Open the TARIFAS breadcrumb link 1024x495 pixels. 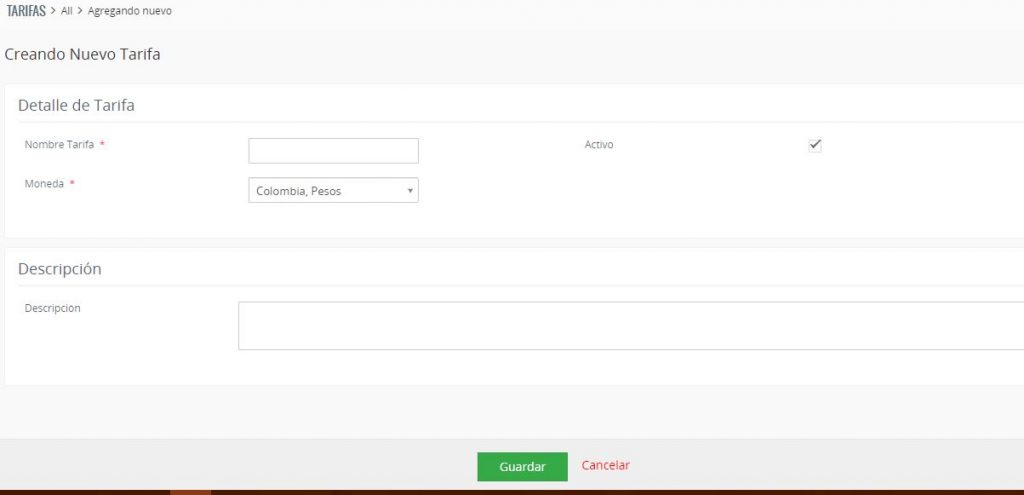(26, 11)
